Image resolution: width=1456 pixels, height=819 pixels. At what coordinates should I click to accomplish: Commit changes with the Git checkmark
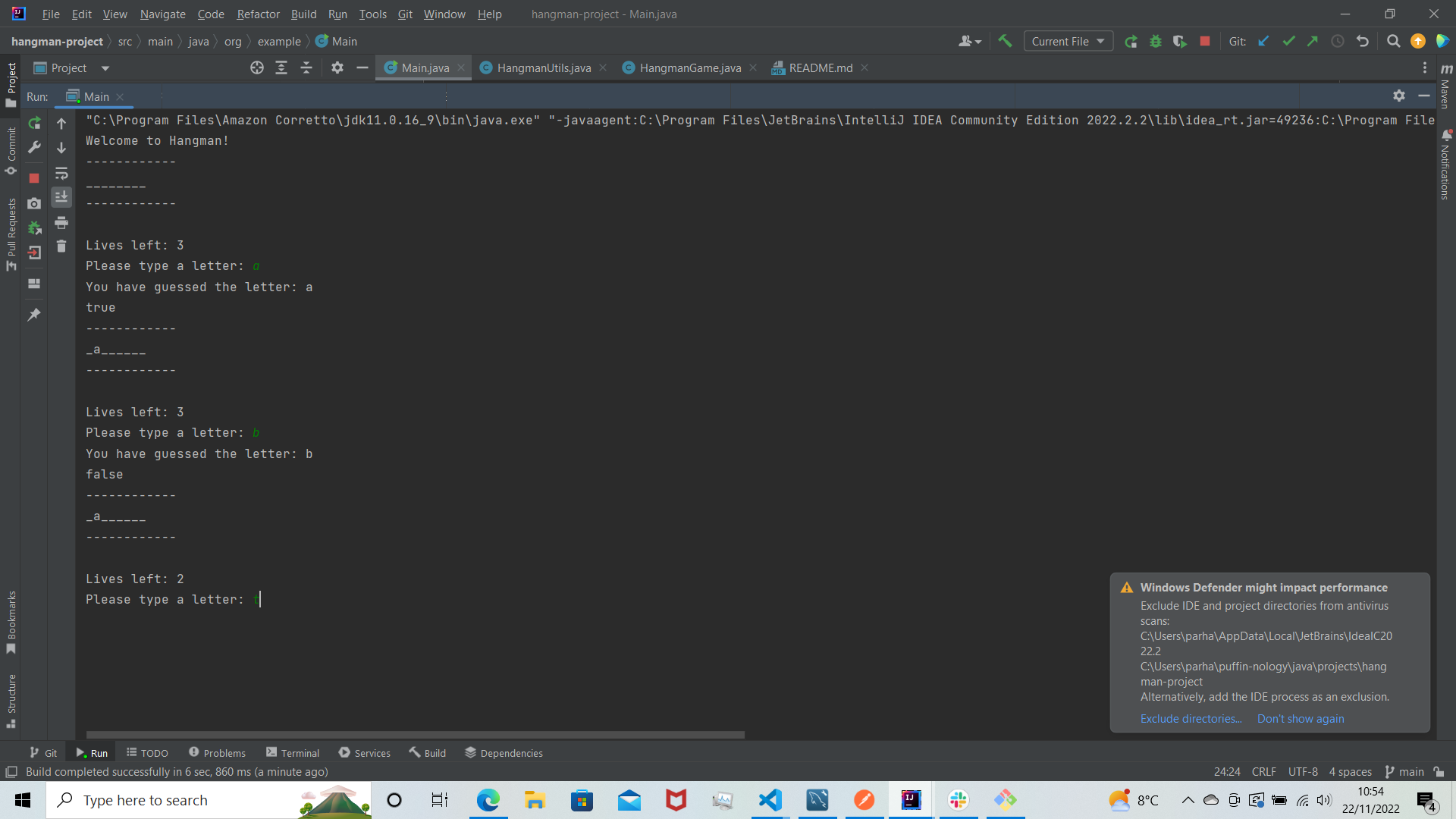pyautogui.click(x=1288, y=41)
